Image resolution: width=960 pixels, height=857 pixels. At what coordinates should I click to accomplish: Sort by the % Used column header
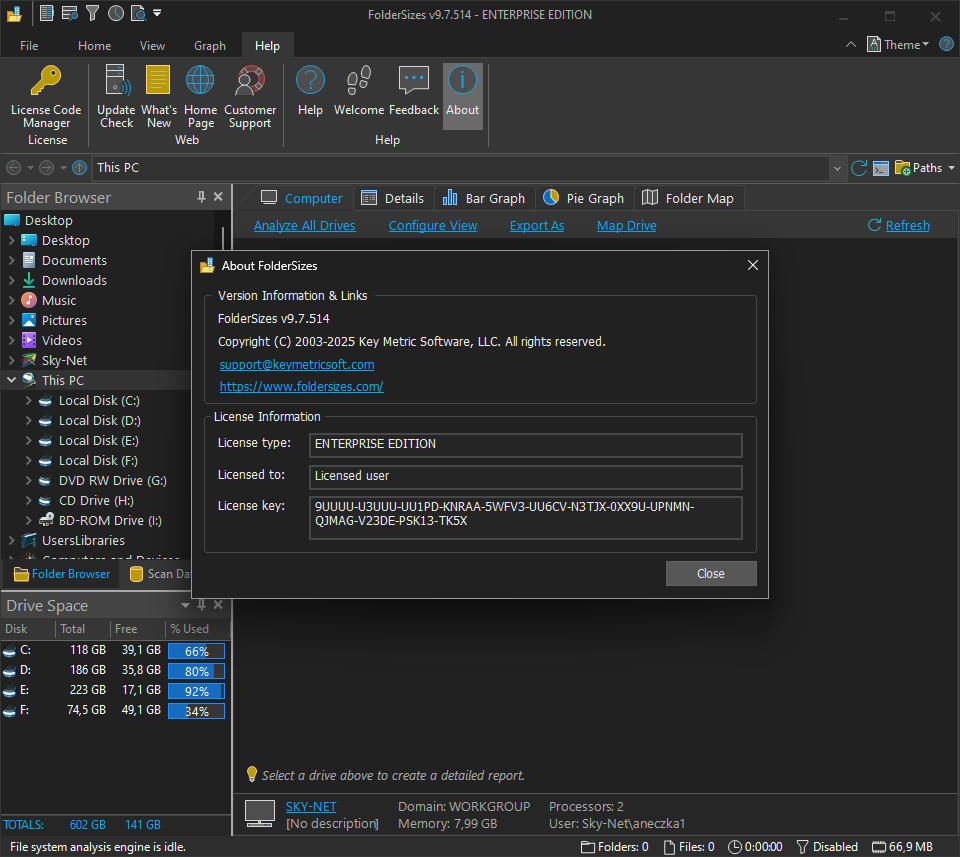pyautogui.click(x=189, y=629)
